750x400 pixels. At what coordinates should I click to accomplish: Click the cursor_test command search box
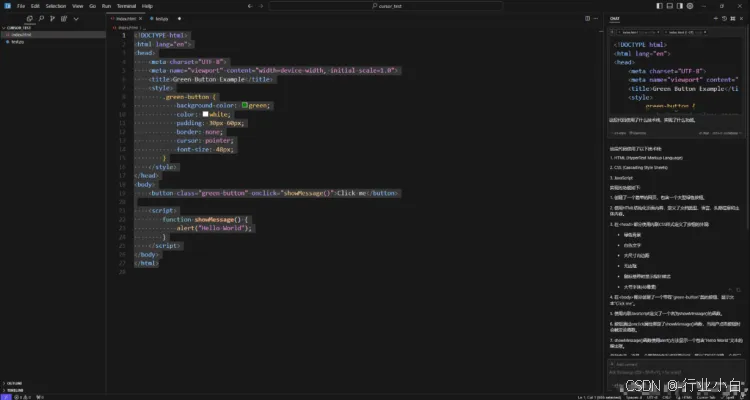pyautogui.click(x=386, y=6)
